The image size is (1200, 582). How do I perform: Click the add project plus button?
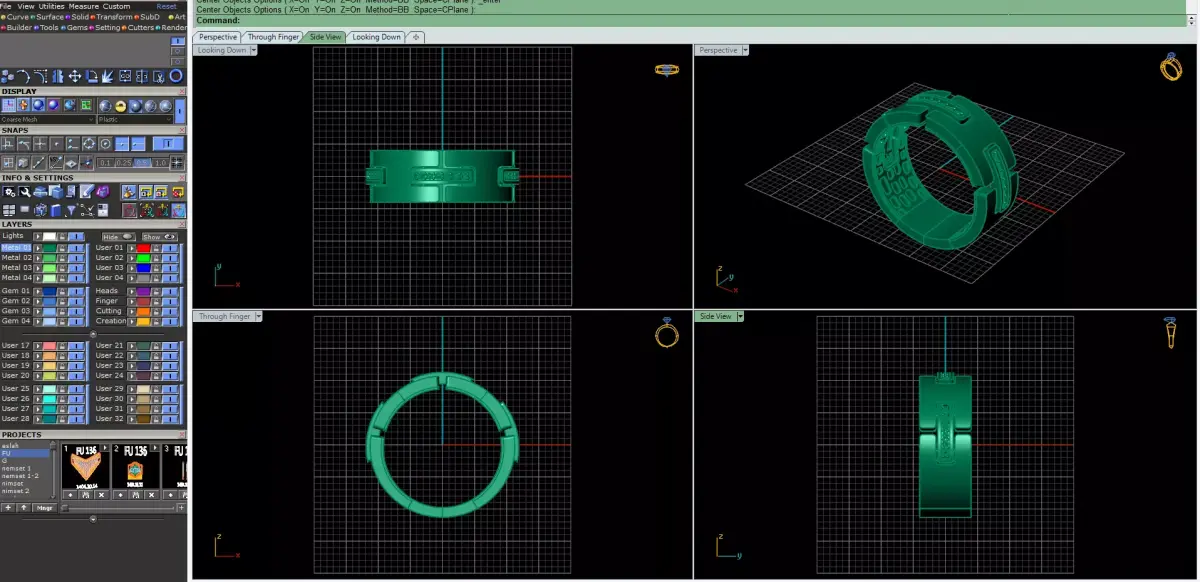pos(8,508)
